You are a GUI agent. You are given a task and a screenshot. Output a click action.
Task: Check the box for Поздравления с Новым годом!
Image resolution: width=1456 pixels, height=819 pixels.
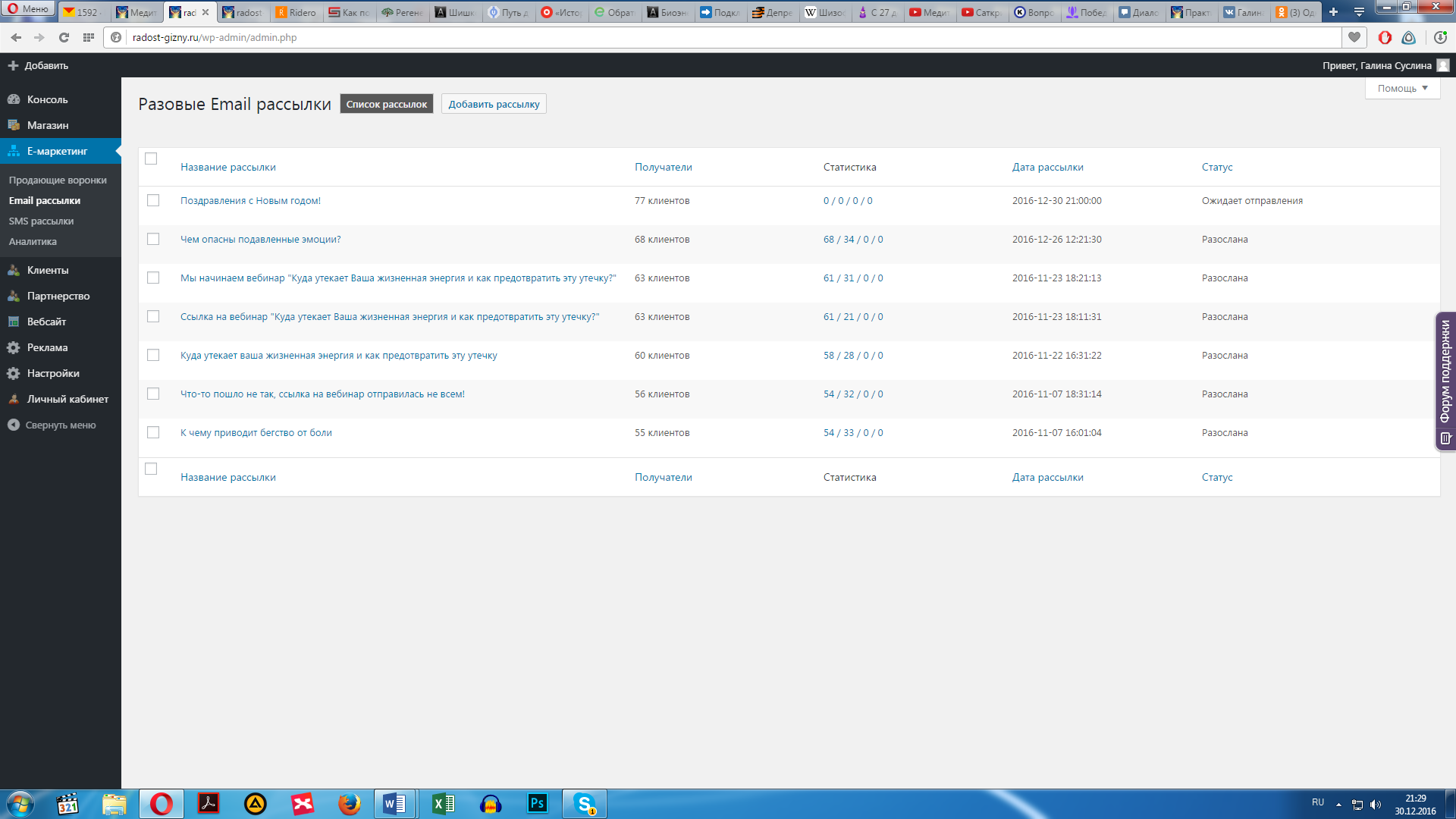(153, 200)
